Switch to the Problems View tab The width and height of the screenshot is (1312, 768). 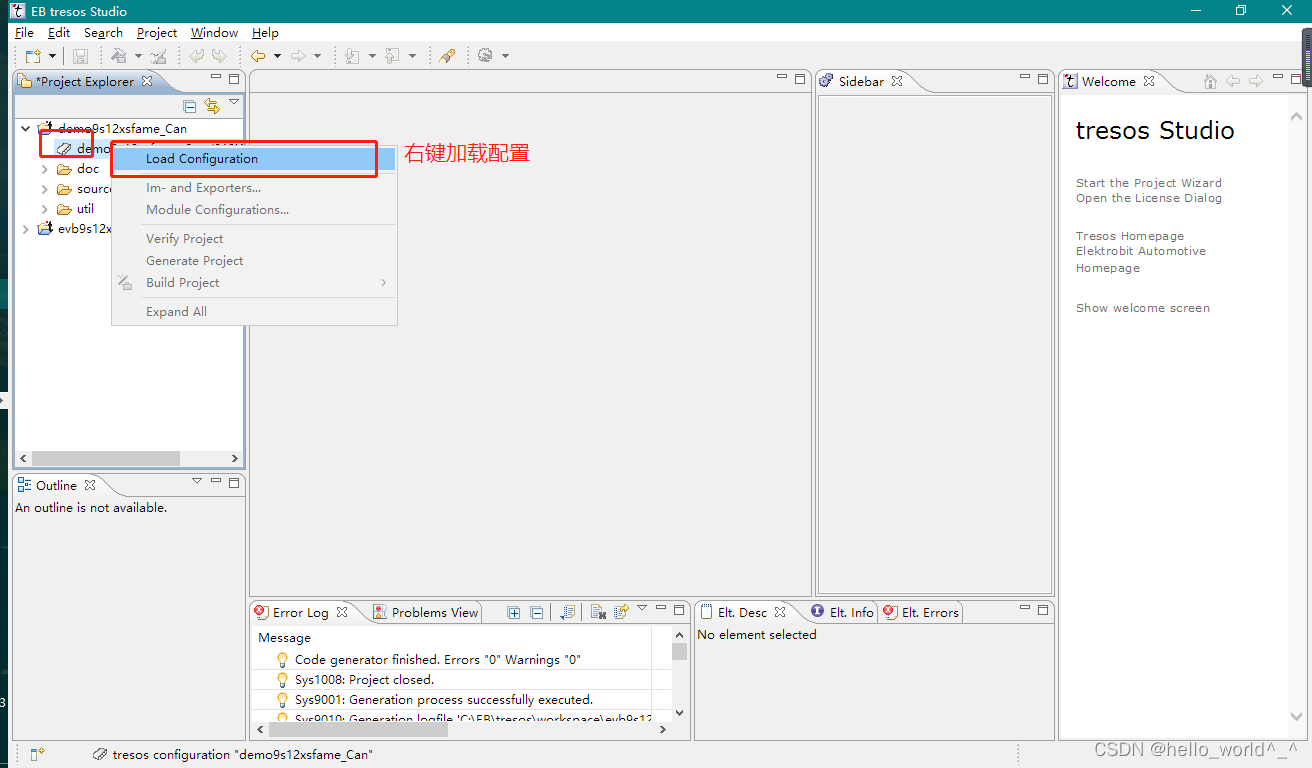click(x=426, y=612)
